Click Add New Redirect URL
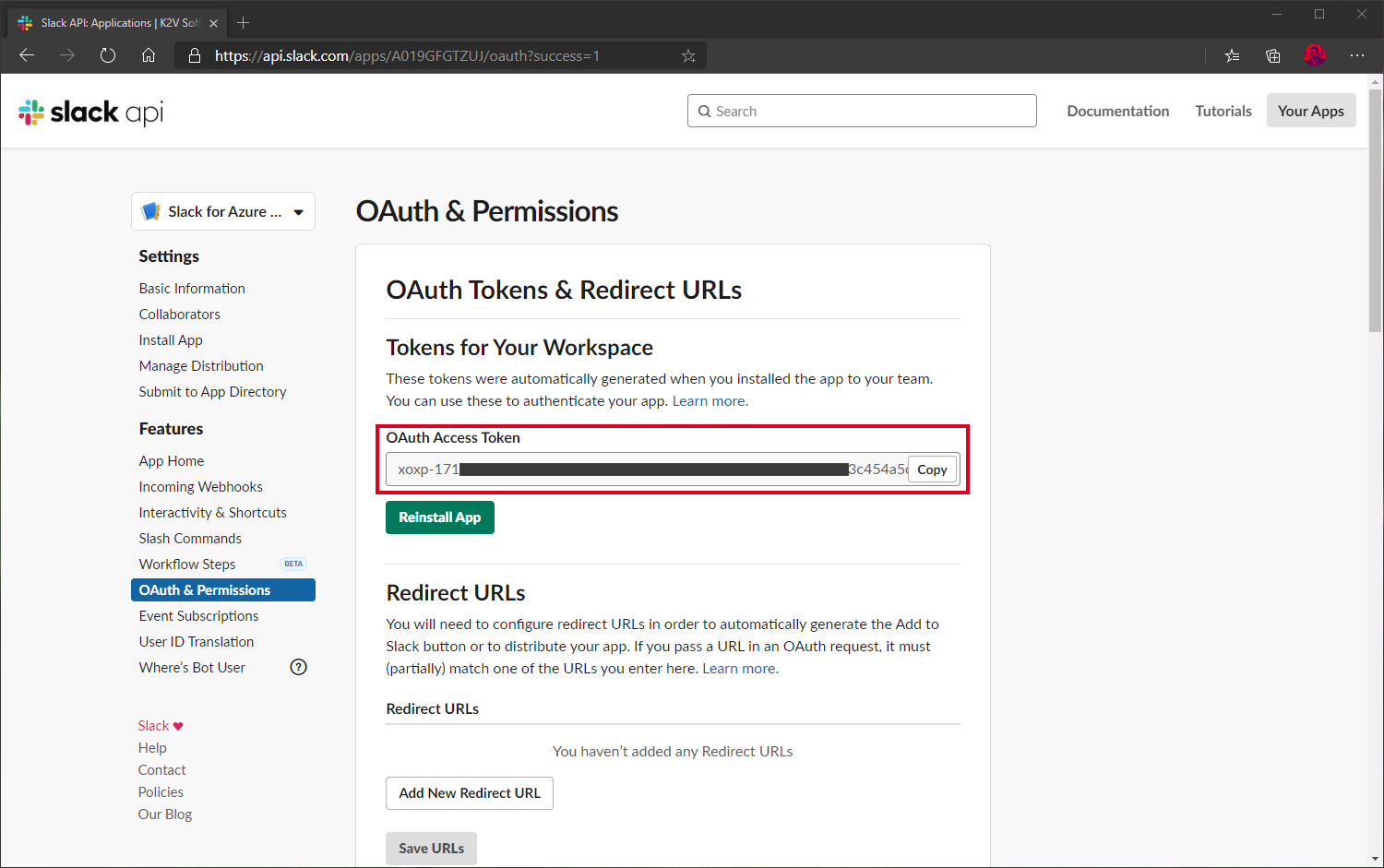 [x=470, y=793]
